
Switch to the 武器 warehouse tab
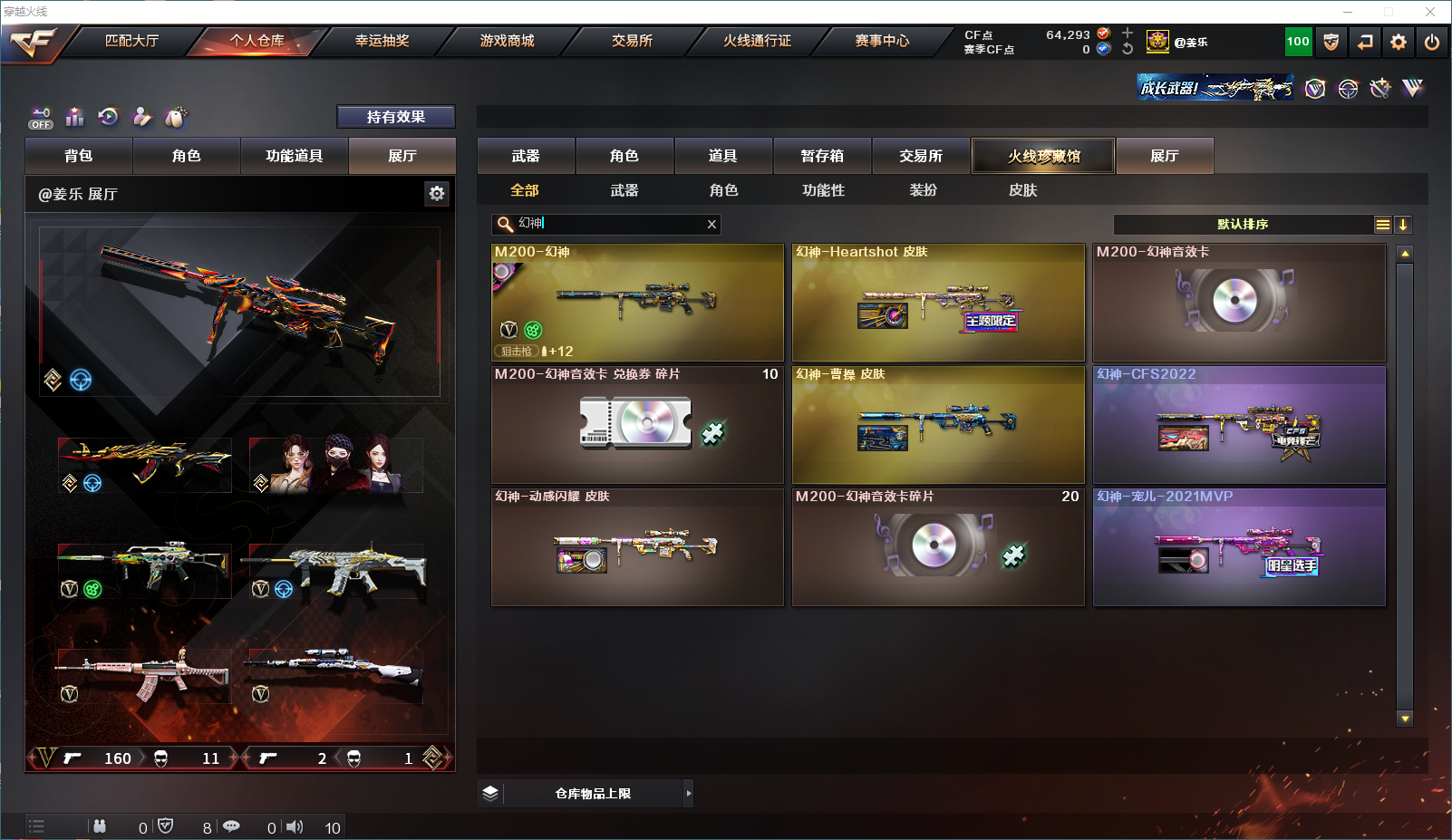[x=526, y=156]
